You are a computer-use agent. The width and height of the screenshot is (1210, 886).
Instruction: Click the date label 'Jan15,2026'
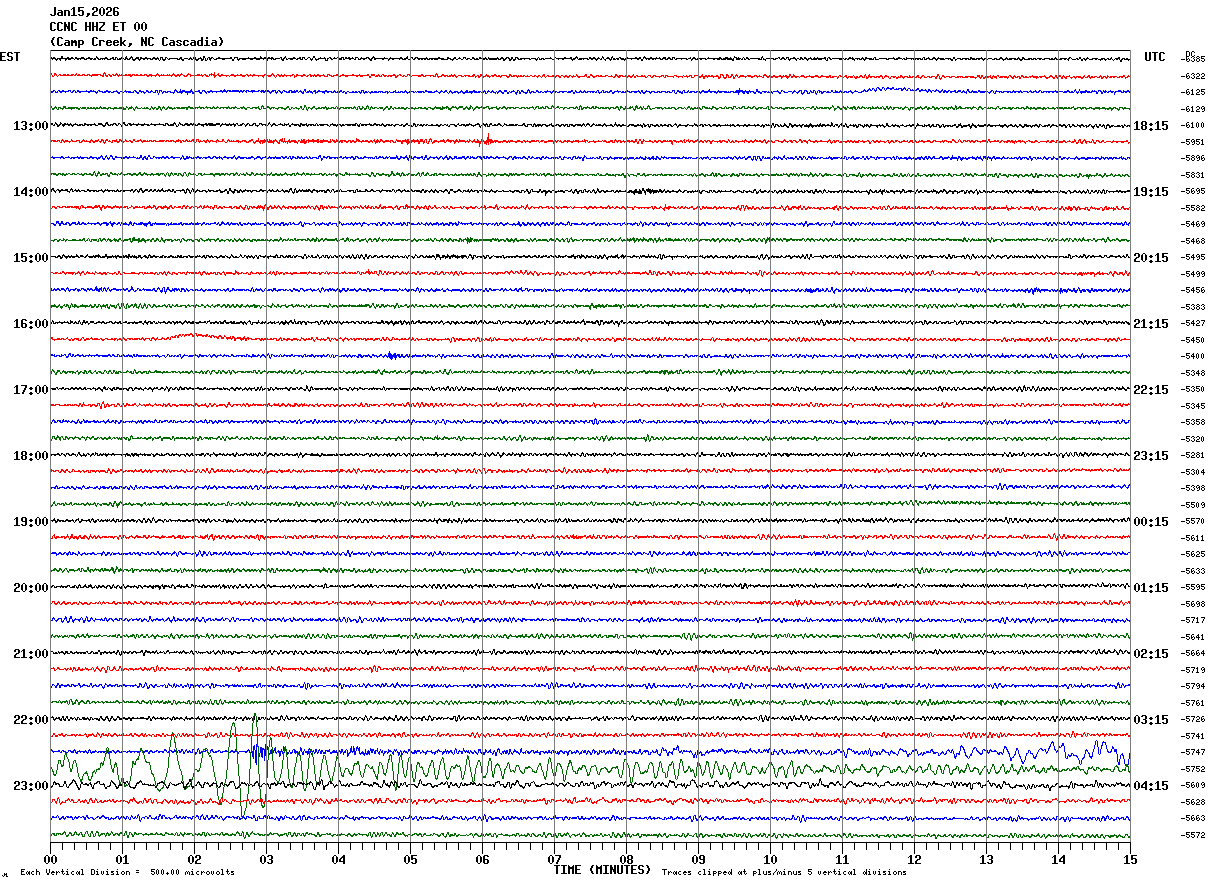pyautogui.click(x=84, y=12)
